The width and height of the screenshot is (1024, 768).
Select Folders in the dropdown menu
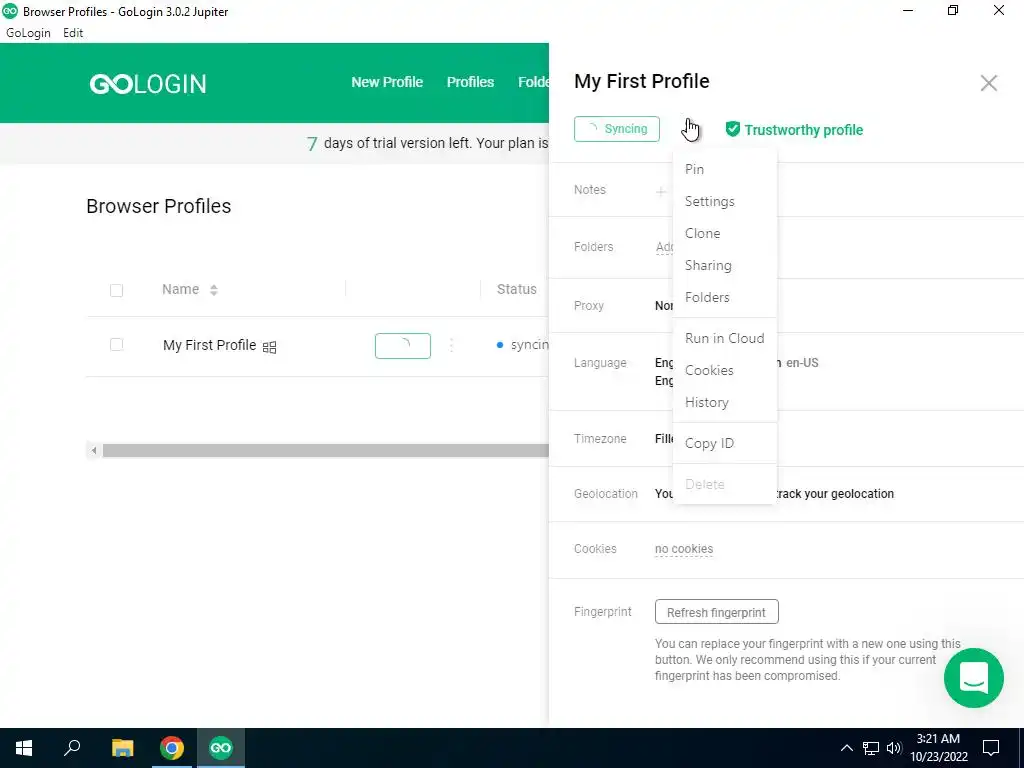pos(725,297)
